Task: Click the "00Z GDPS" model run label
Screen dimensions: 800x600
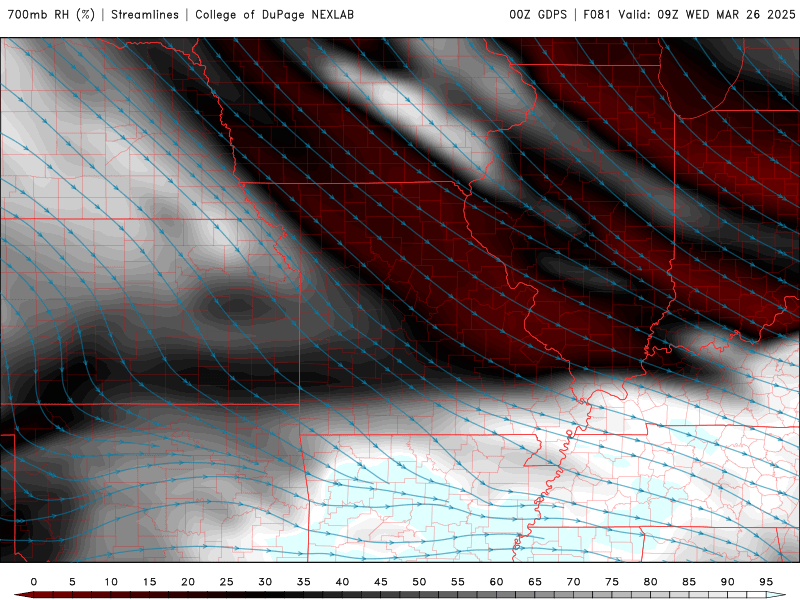Action: 538,15
